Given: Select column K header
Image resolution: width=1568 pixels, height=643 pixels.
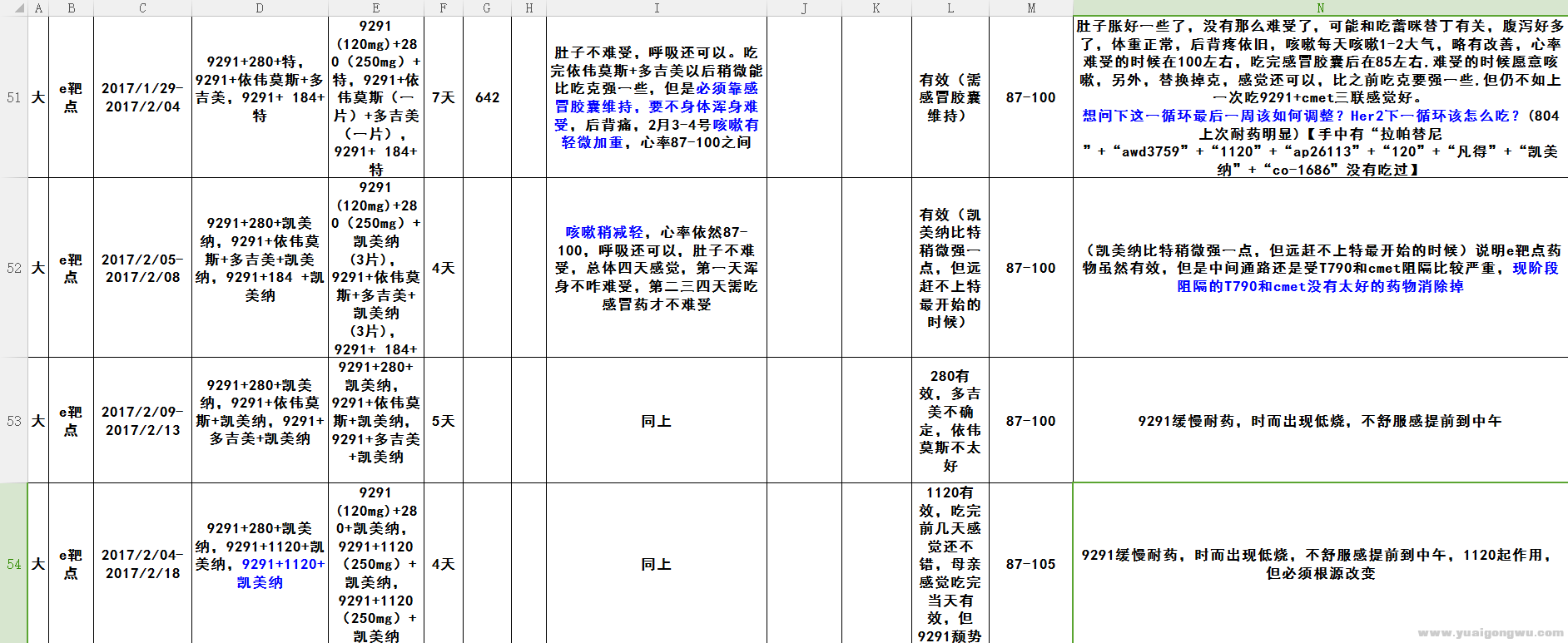Looking at the screenshot, I should 876,7.
